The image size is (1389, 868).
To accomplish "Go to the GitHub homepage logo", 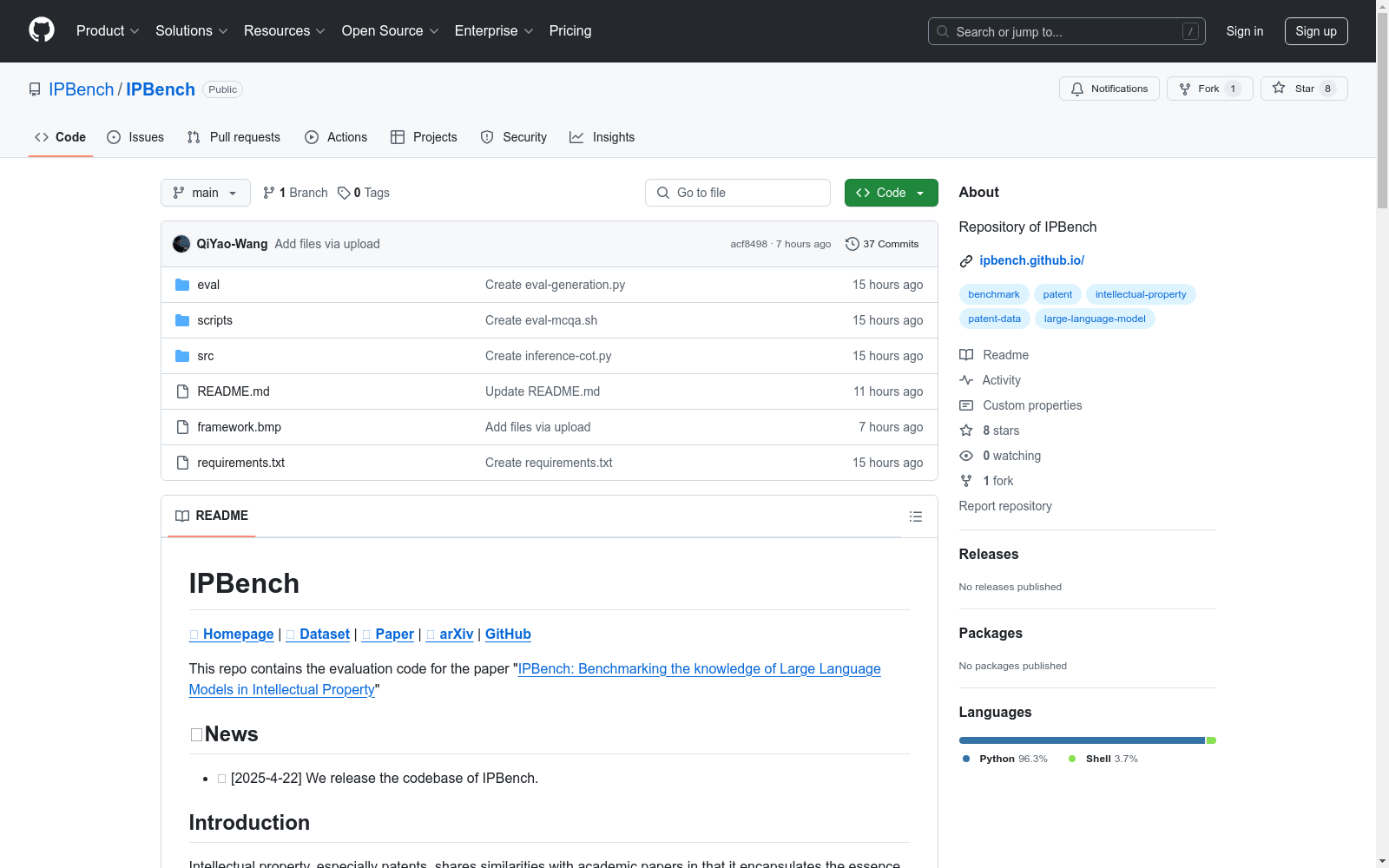I will pyautogui.click(x=42, y=30).
